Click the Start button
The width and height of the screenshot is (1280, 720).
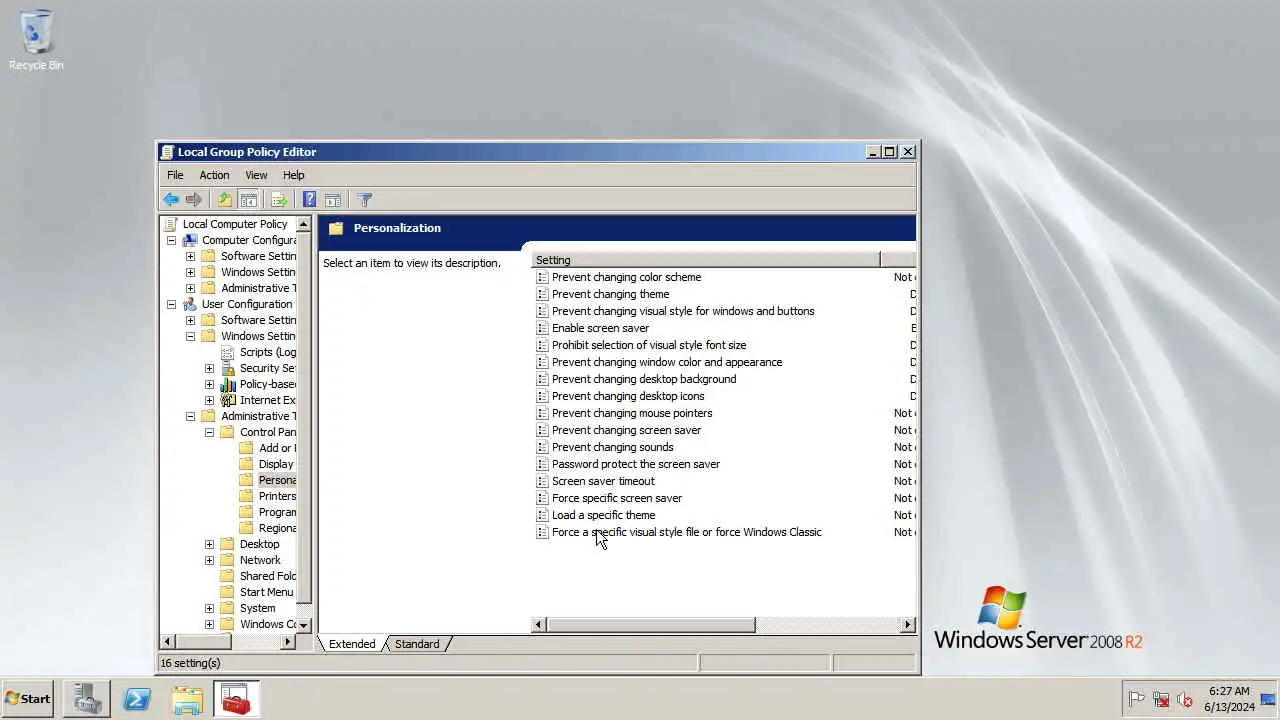(27, 699)
